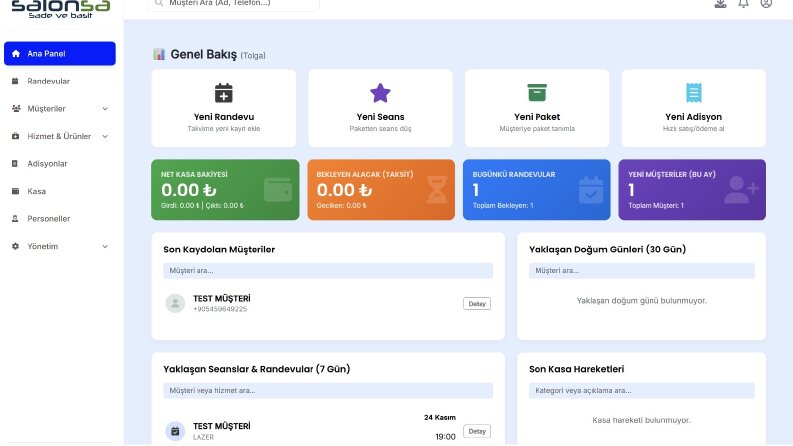Screen dimensions: 793x446
Task: Click the Yeni Seans star icon
Action: 380,93
